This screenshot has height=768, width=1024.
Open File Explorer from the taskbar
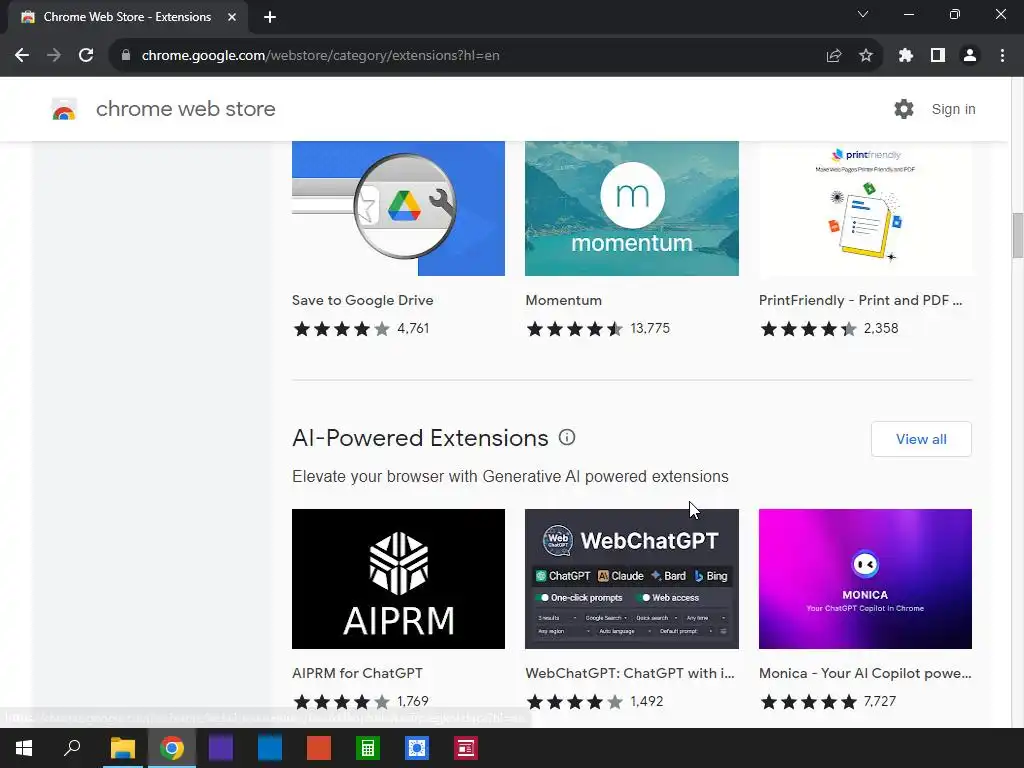pyautogui.click(x=122, y=748)
